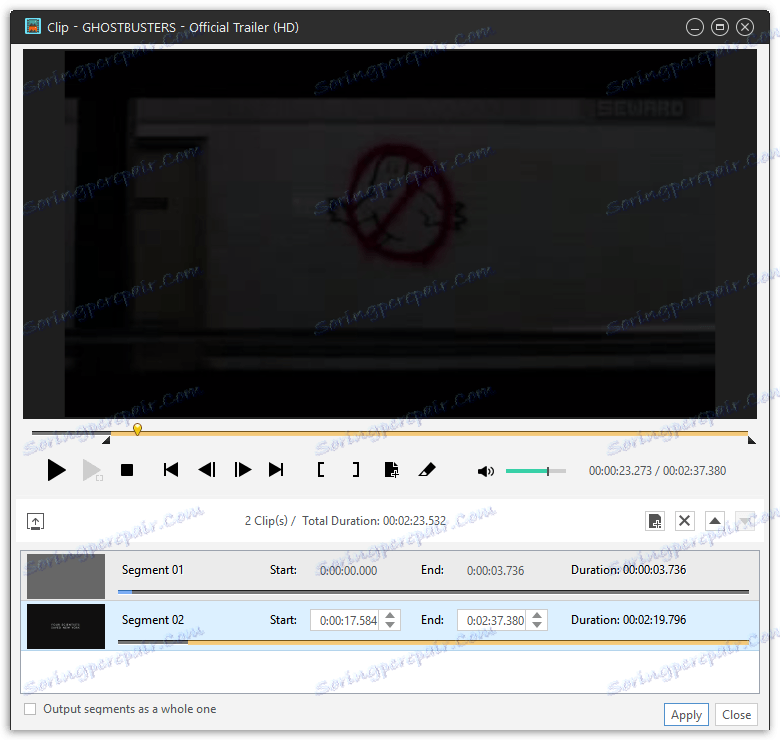
Task: Select the Segment 01 row label
Action: [153, 570]
